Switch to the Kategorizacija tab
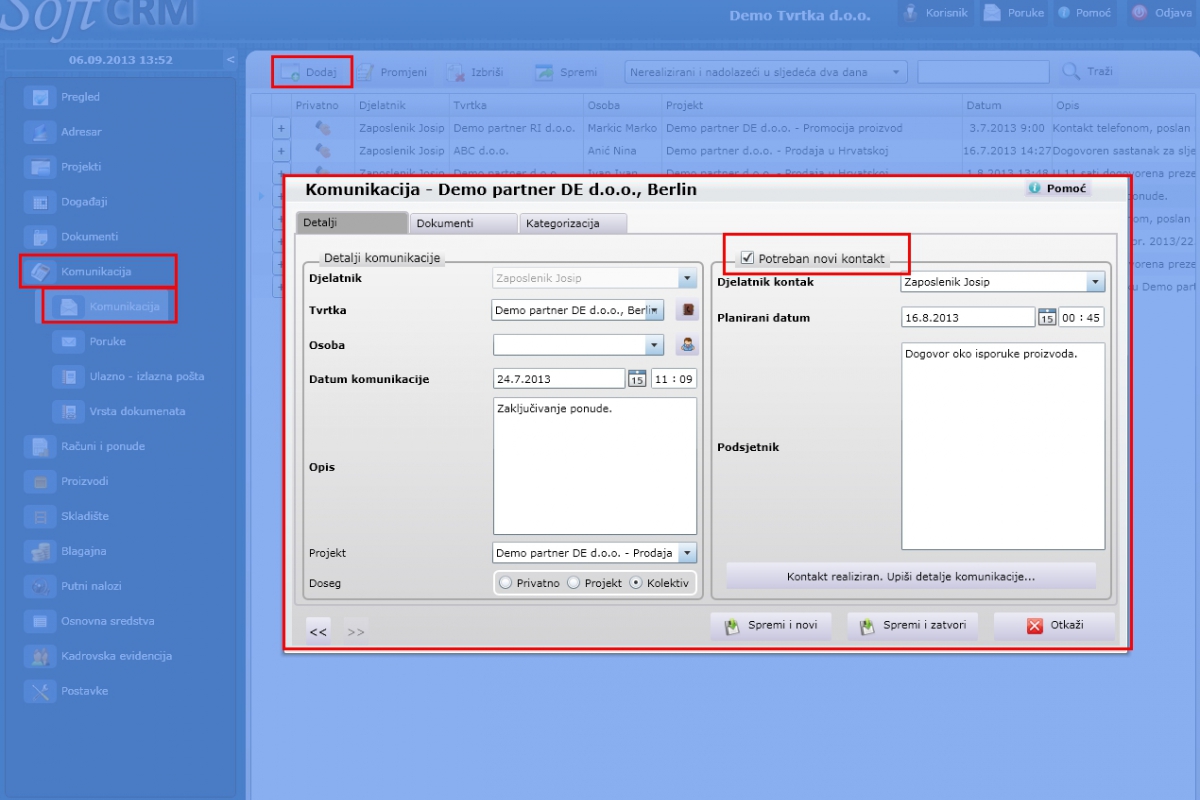Viewport: 1200px width, 800px height. (572, 223)
